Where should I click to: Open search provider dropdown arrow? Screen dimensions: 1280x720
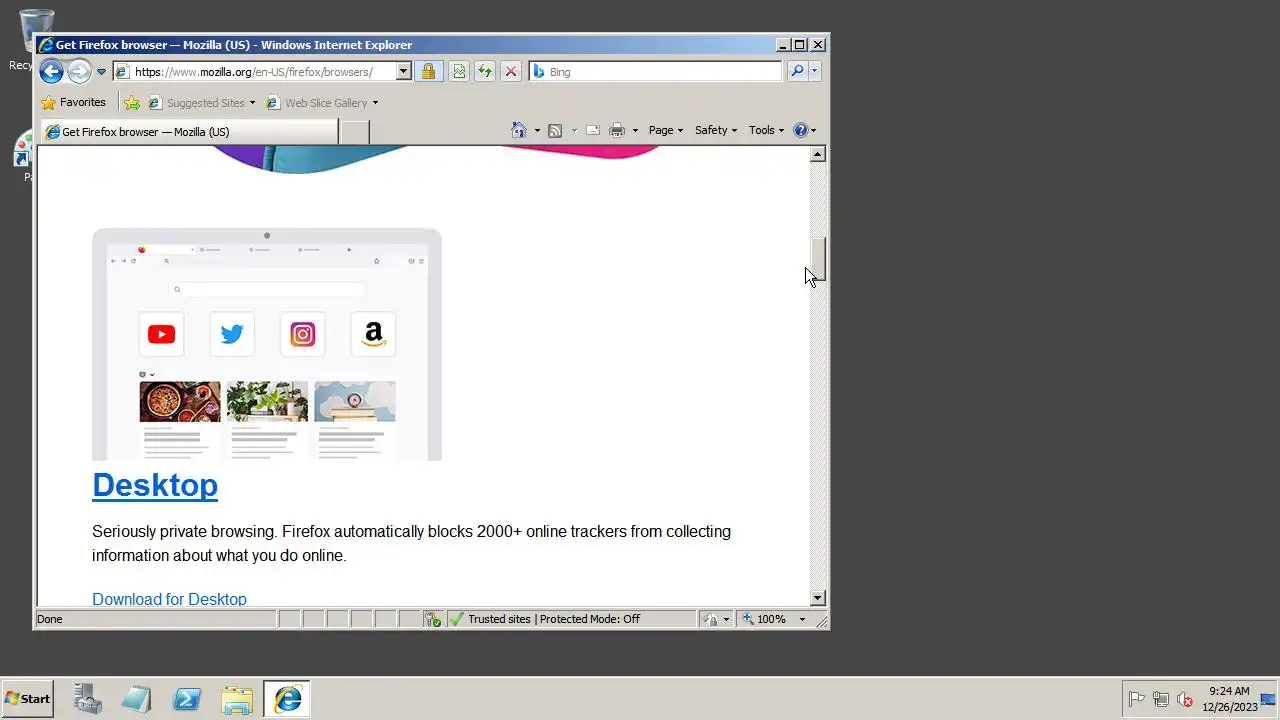(x=814, y=71)
